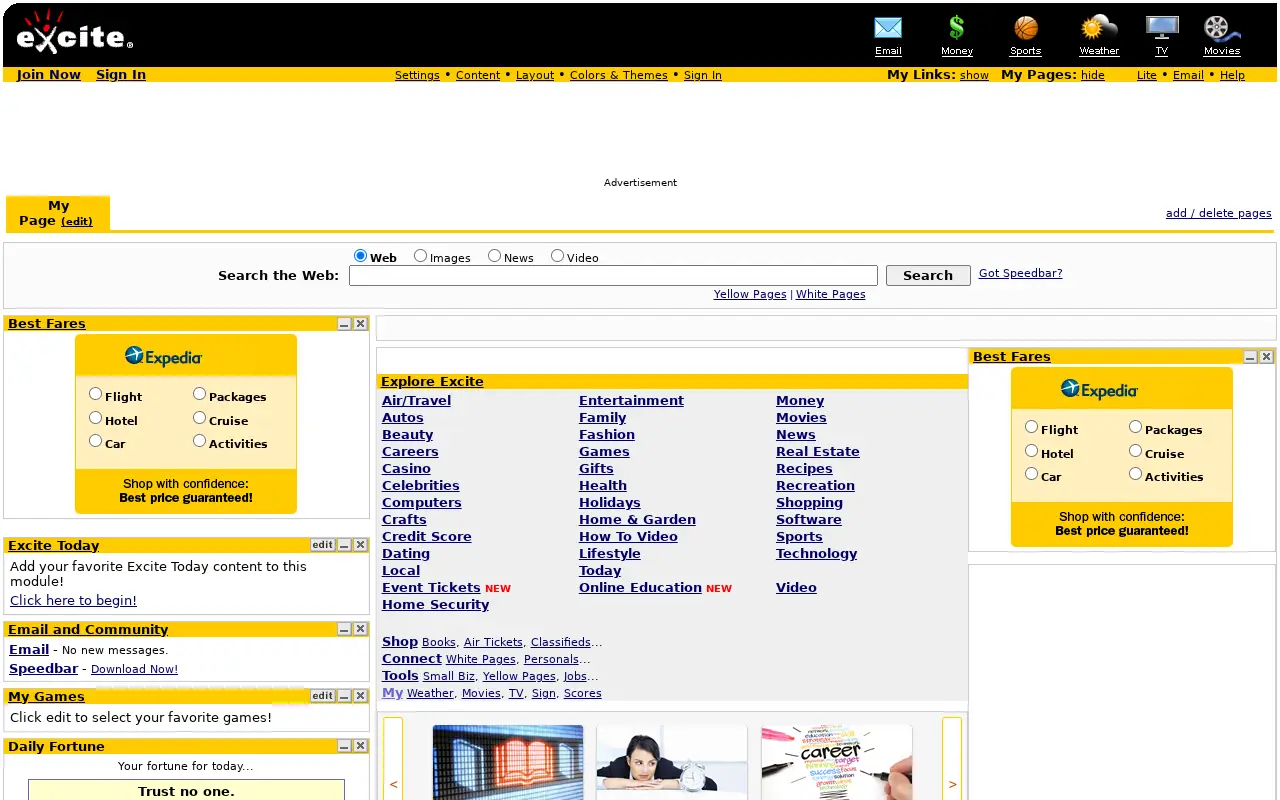
Task: Select the Images search radio button
Action: coord(421,256)
